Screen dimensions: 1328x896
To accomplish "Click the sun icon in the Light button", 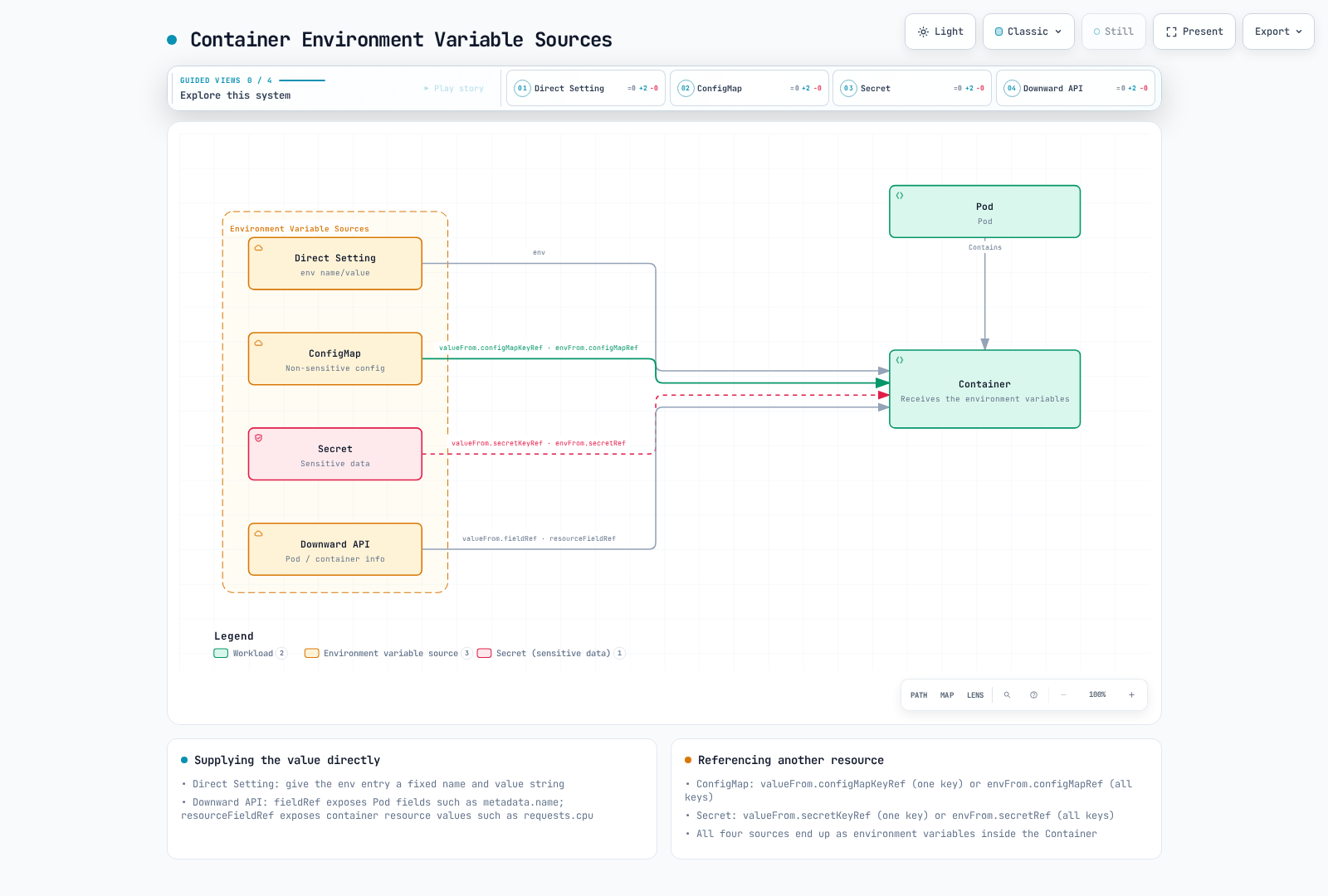I will click(x=923, y=32).
